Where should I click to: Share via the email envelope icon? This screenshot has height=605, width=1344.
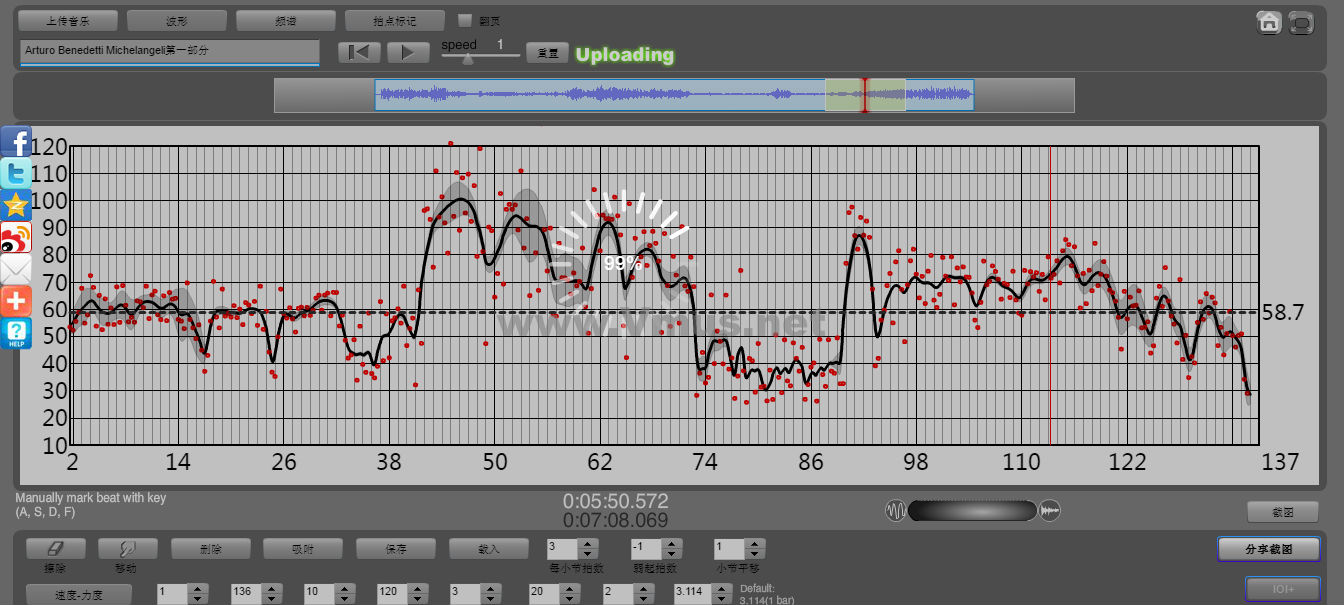click(x=16, y=269)
